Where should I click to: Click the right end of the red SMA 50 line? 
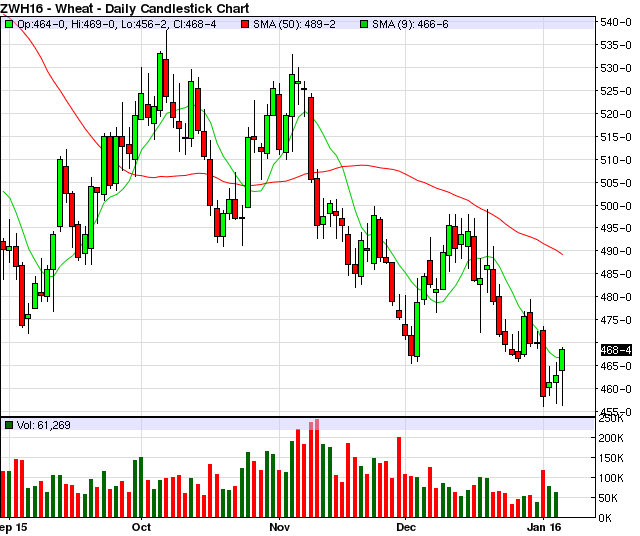click(562, 254)
